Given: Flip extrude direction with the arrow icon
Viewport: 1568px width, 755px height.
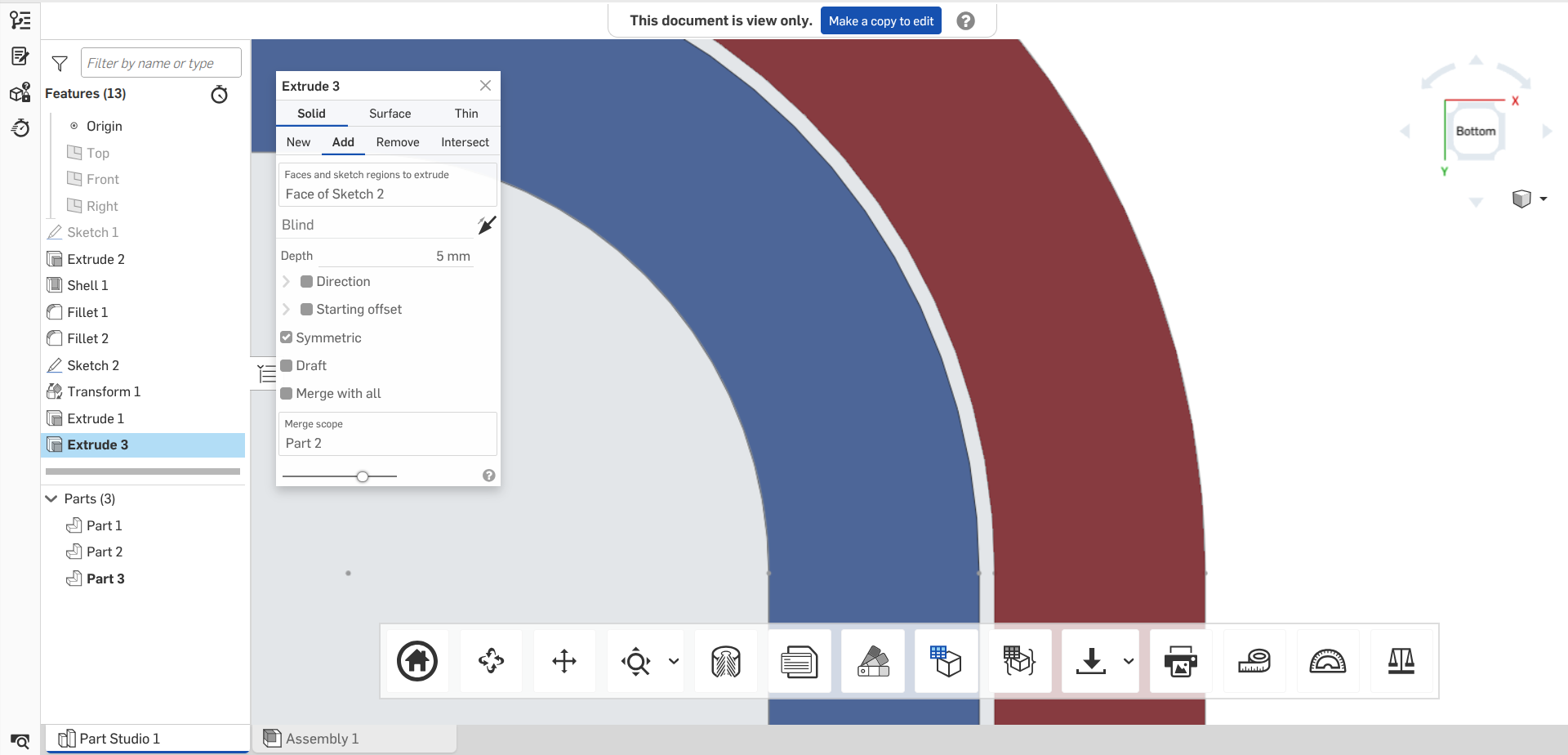Looking at the screenshot, I should pos(487,225).
